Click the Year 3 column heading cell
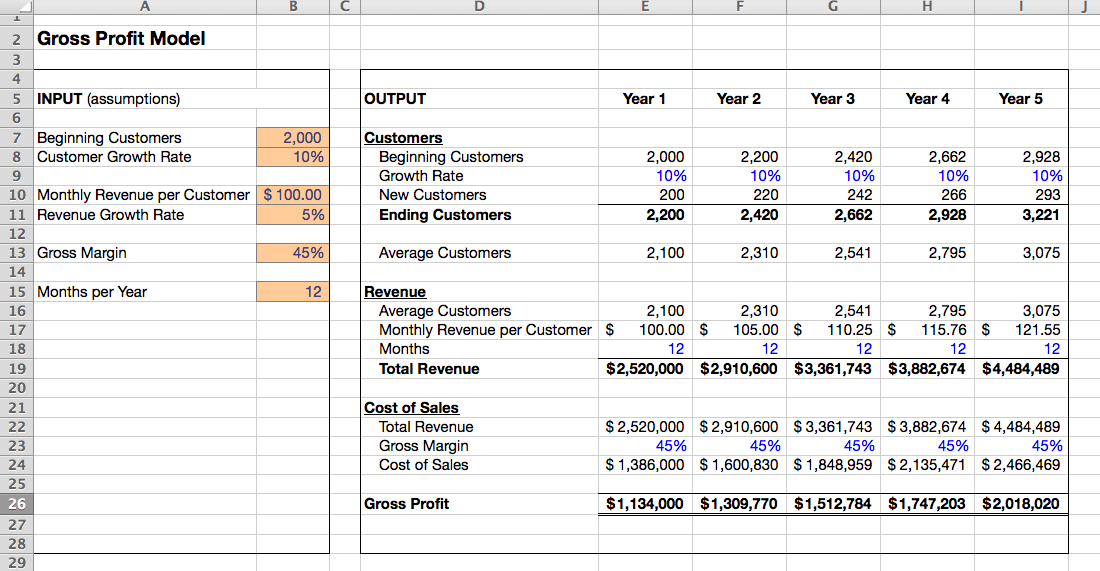 click(832, 99)
